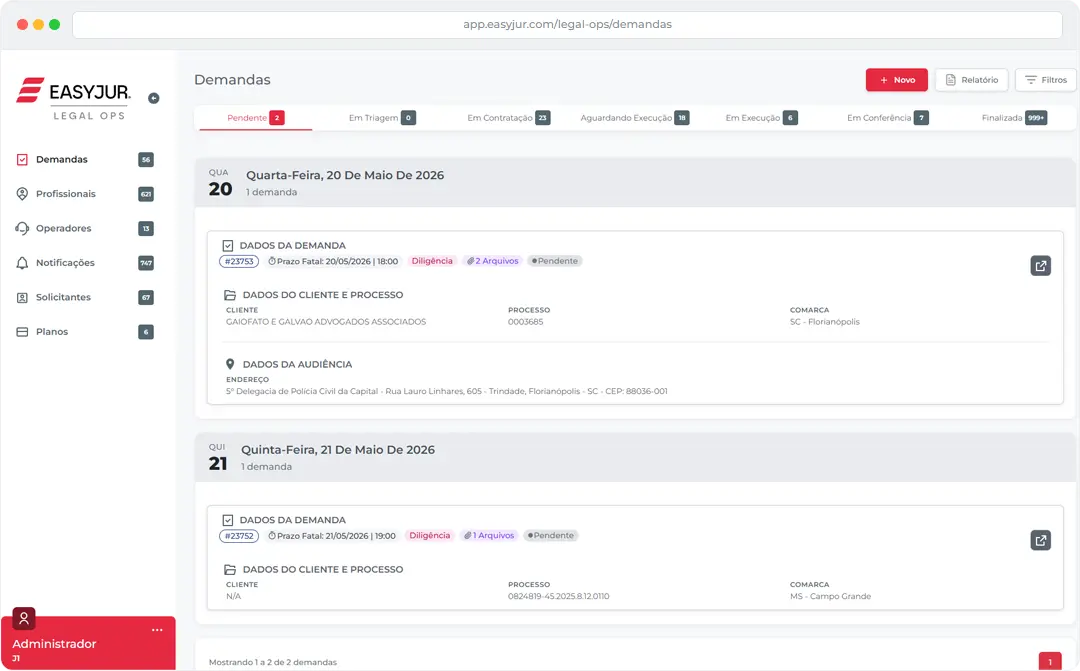Open the Profissionais section
The image size is (1080, 671).
(x=85, y=194)
